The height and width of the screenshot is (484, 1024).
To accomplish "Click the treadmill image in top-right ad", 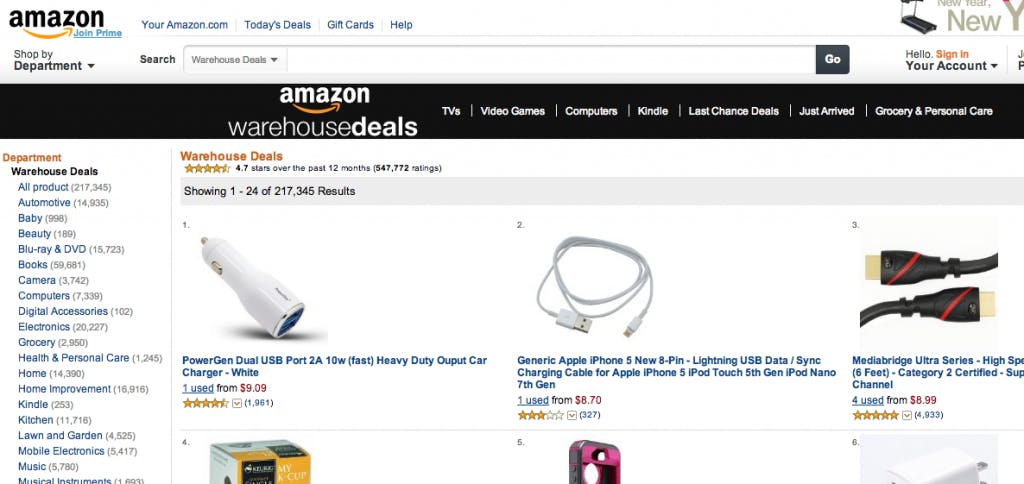I will tap(918, 17).
